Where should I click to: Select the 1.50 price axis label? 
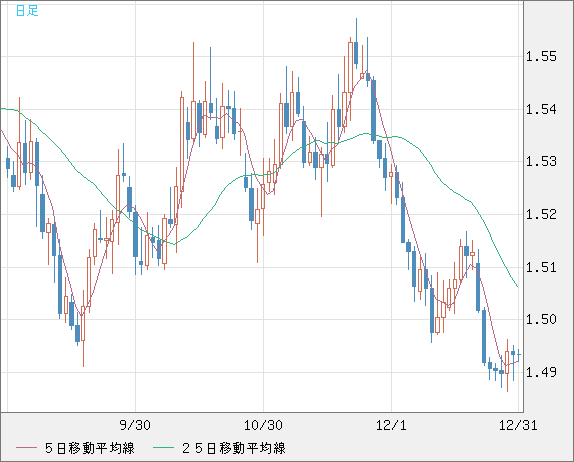[541, 319]
